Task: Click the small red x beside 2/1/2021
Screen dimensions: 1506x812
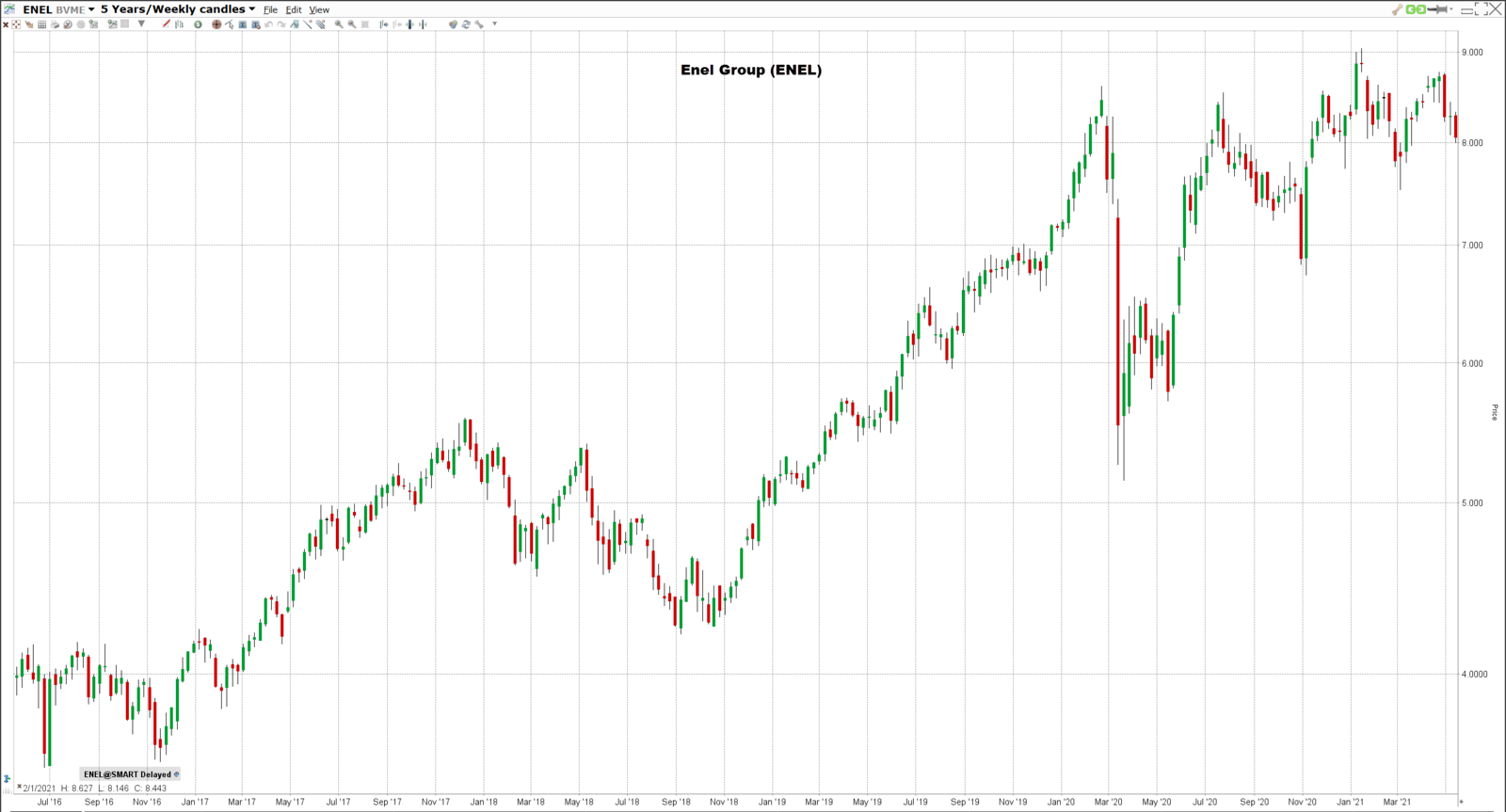Action: pos(19,788)
